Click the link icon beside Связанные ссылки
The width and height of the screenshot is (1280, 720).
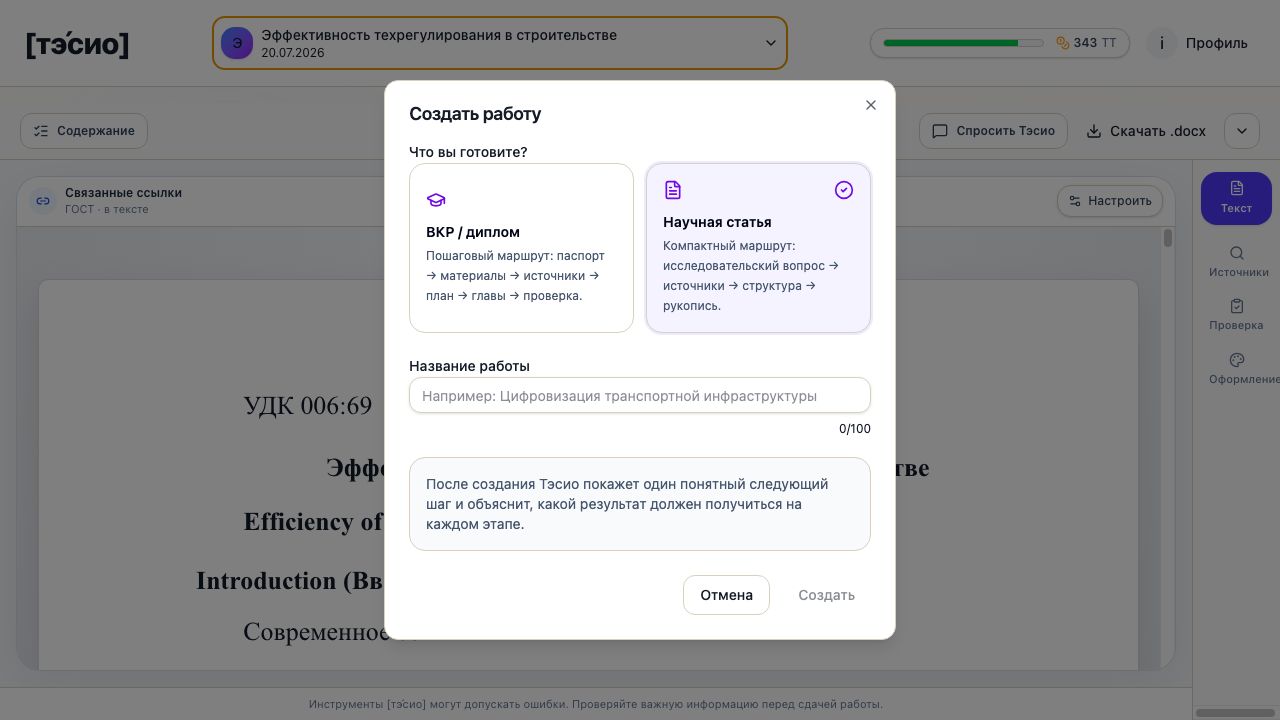pos(43,201)
